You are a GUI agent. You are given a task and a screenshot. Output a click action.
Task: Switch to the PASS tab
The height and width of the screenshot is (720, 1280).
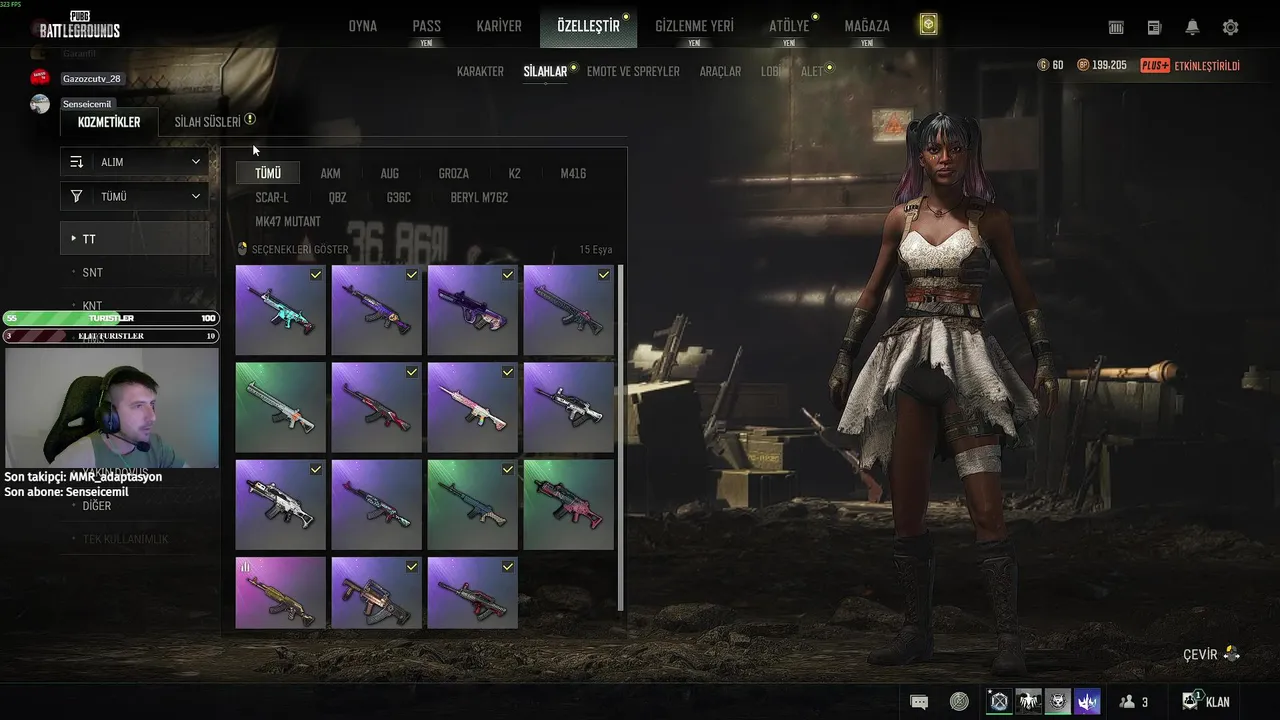click(x=427, y=27)
